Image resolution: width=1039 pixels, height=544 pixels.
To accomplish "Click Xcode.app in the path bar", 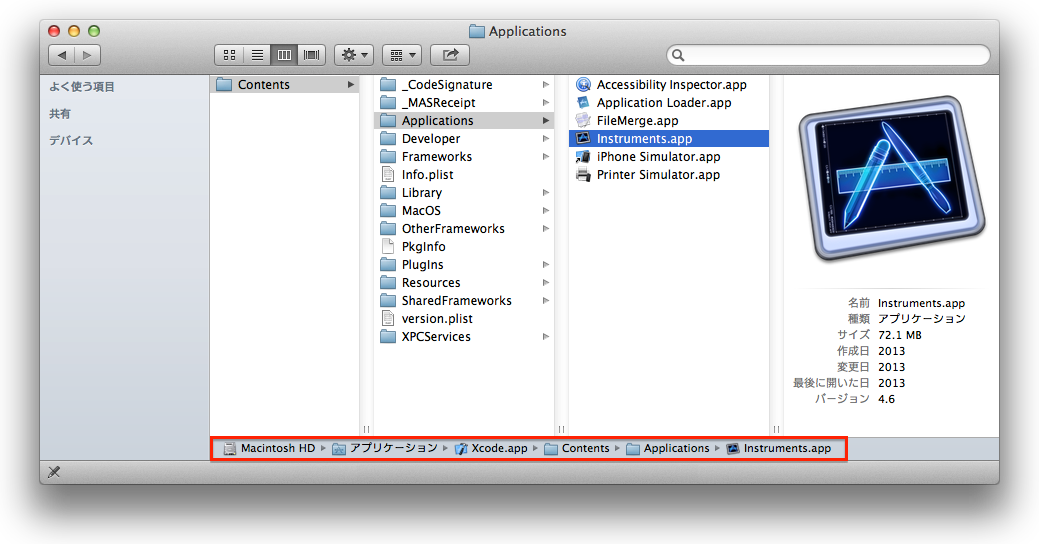I will click(491, 449).
